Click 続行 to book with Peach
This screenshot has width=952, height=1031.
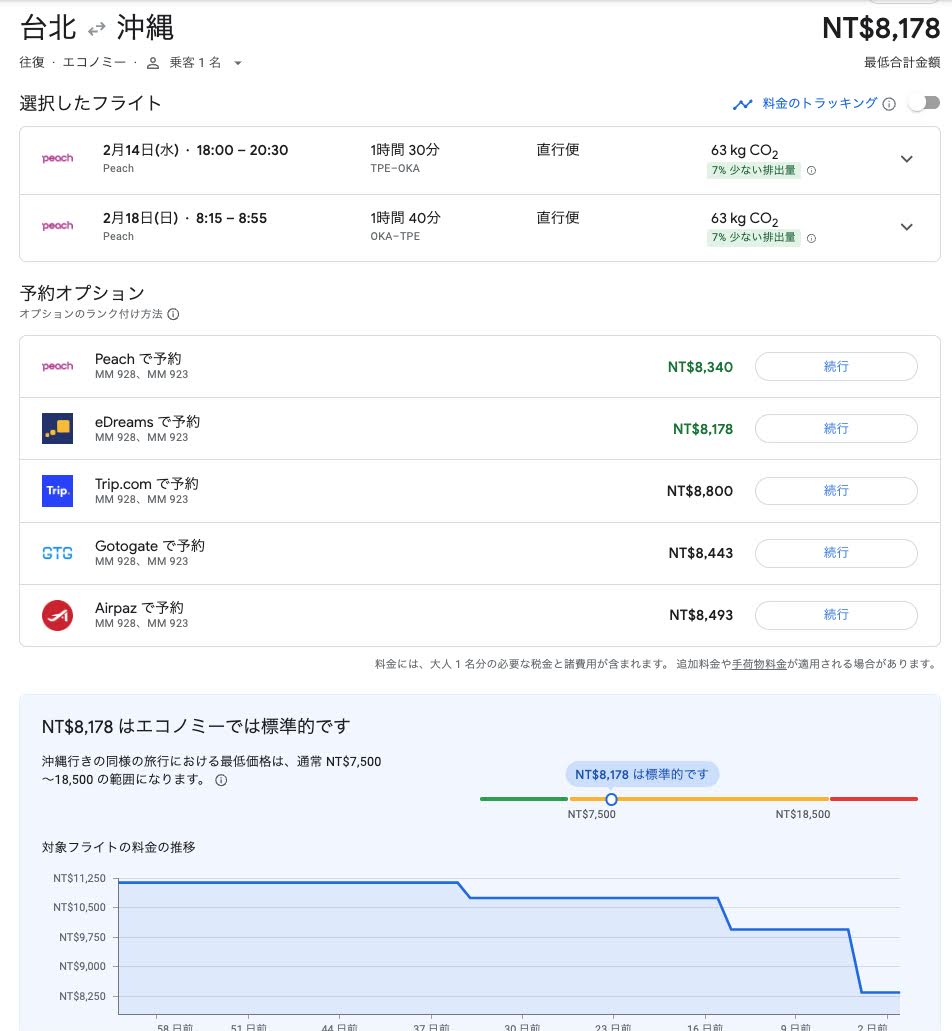(835, 367)
